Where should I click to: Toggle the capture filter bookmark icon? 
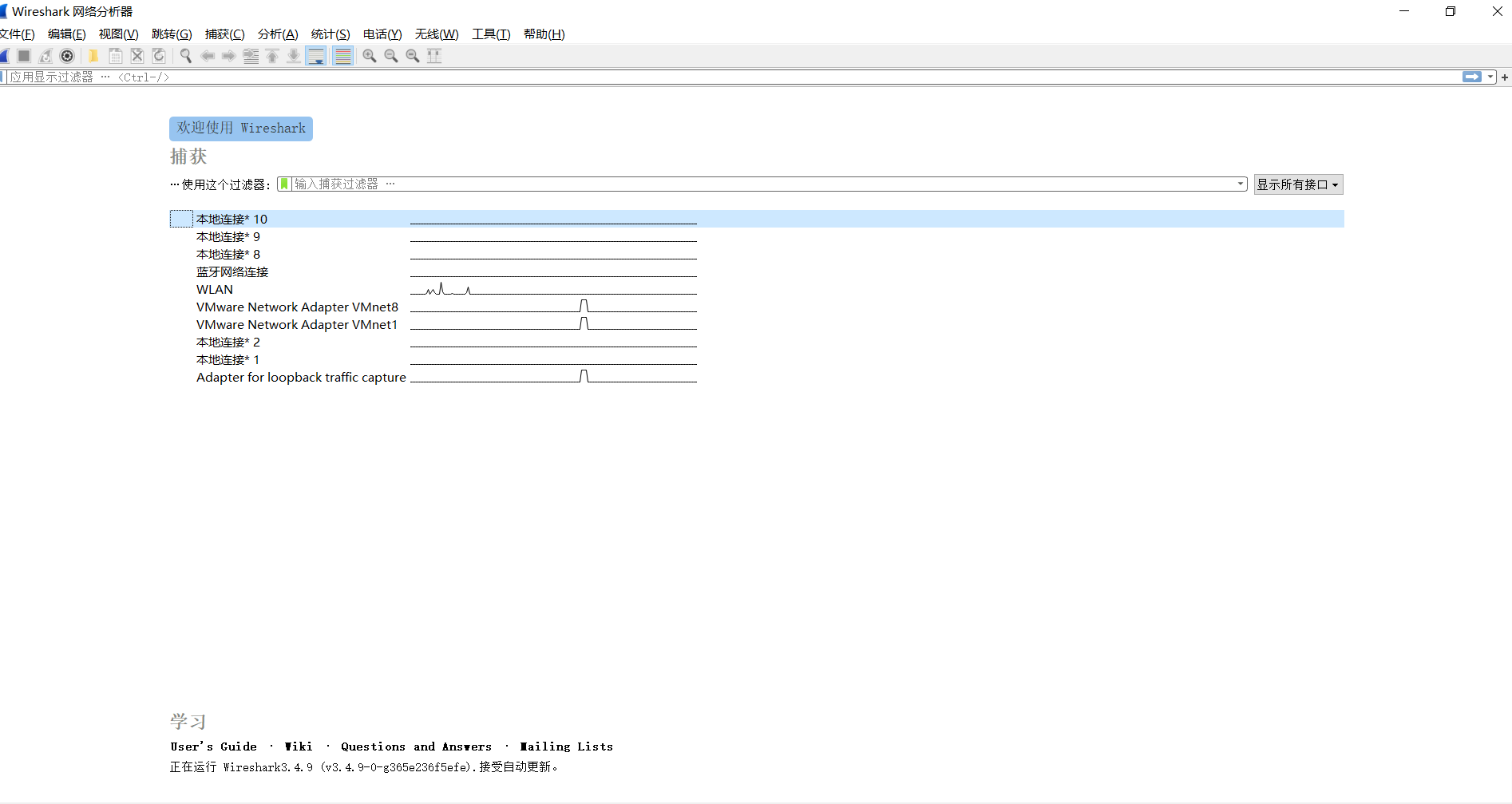[x=284, y=183]
